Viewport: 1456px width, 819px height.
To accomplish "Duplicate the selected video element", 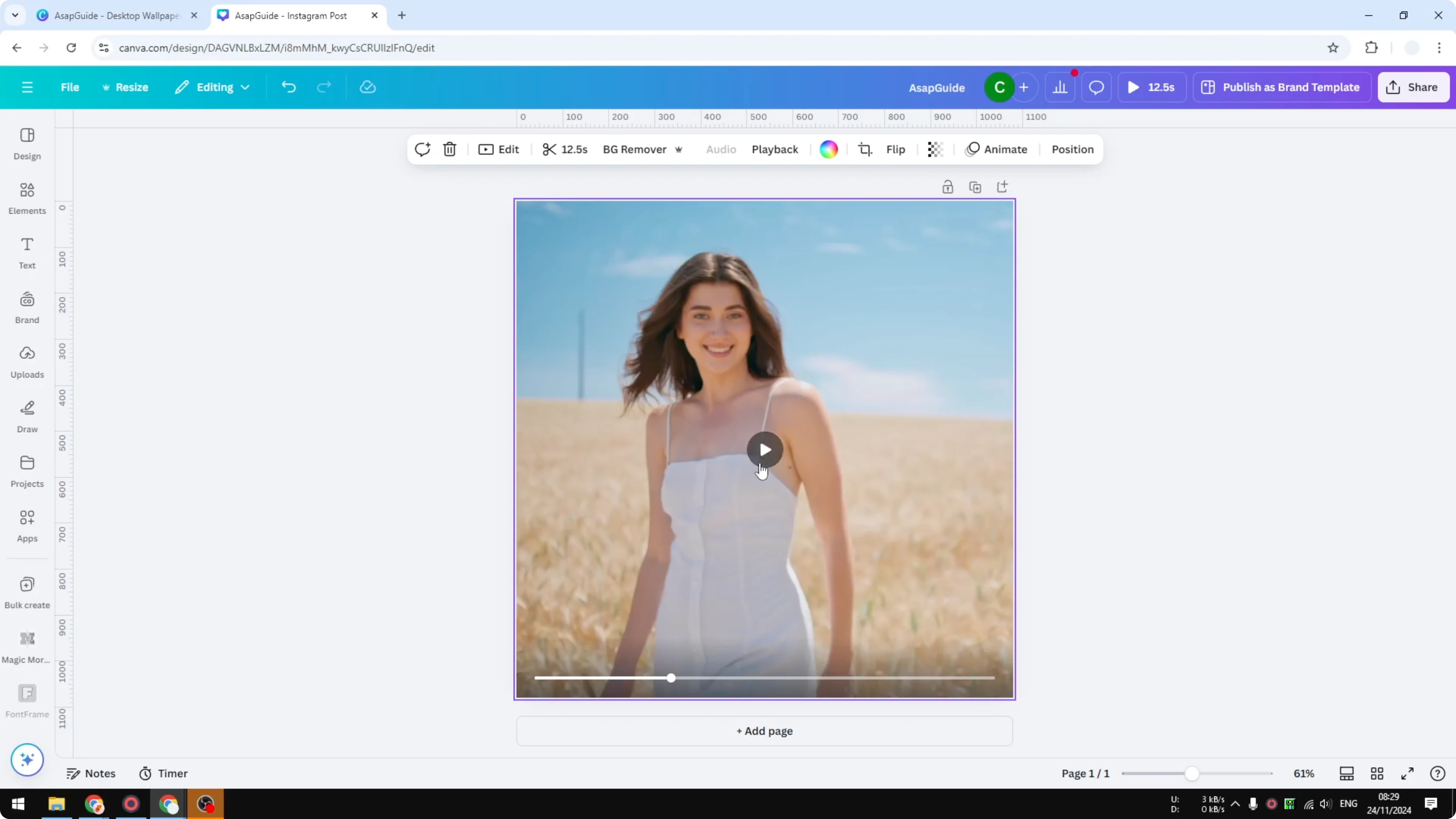I will tap(975, 186).
